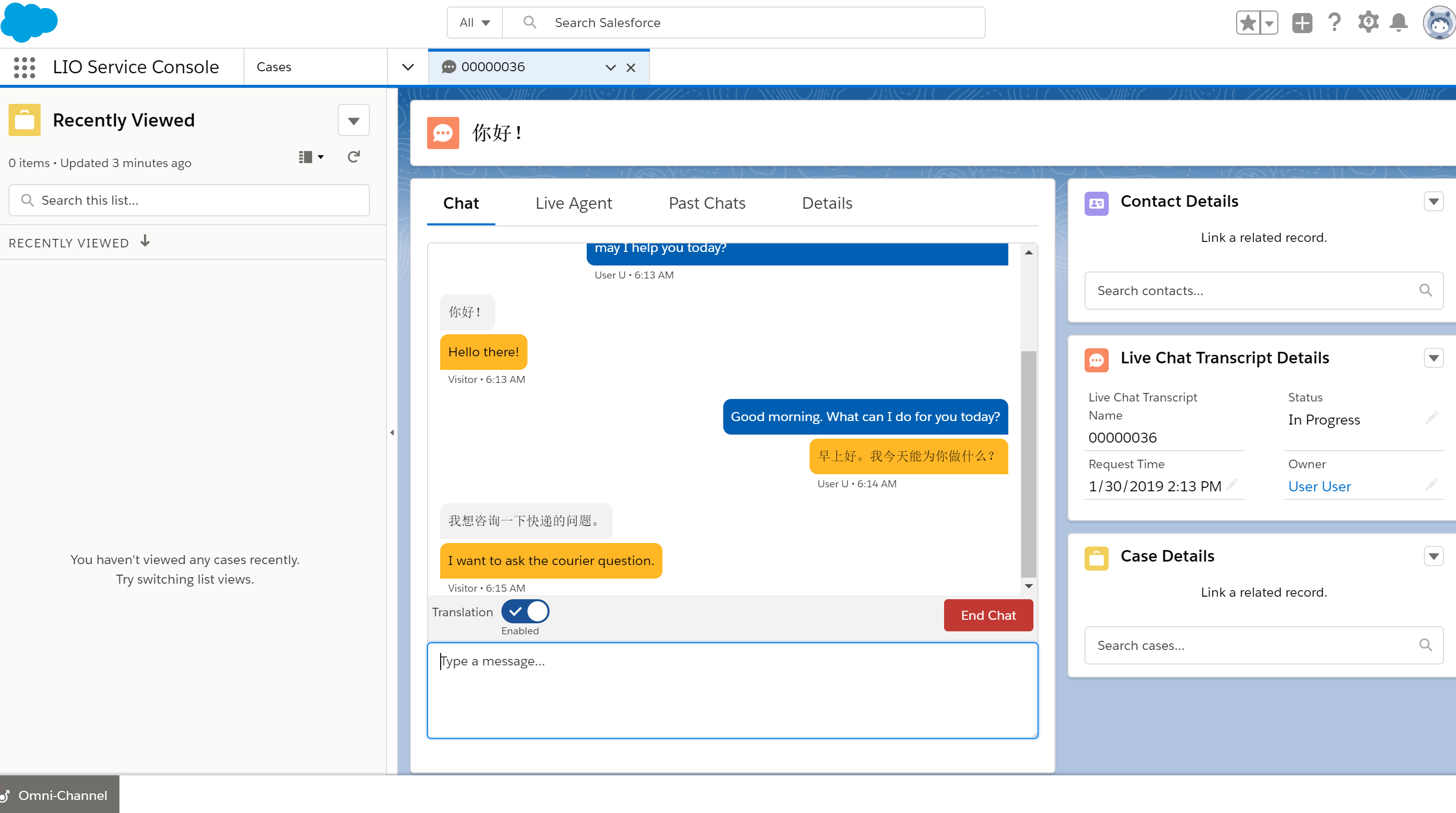
Task: Open the App Launcher grid icon
Action: point(24,67)
